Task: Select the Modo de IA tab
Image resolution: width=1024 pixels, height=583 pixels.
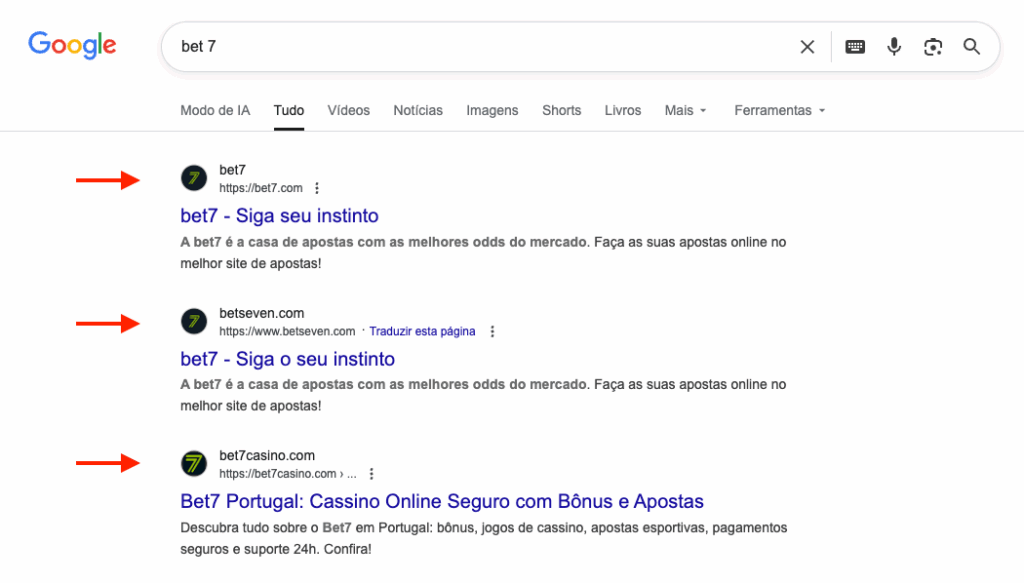Action: point(215,110)
